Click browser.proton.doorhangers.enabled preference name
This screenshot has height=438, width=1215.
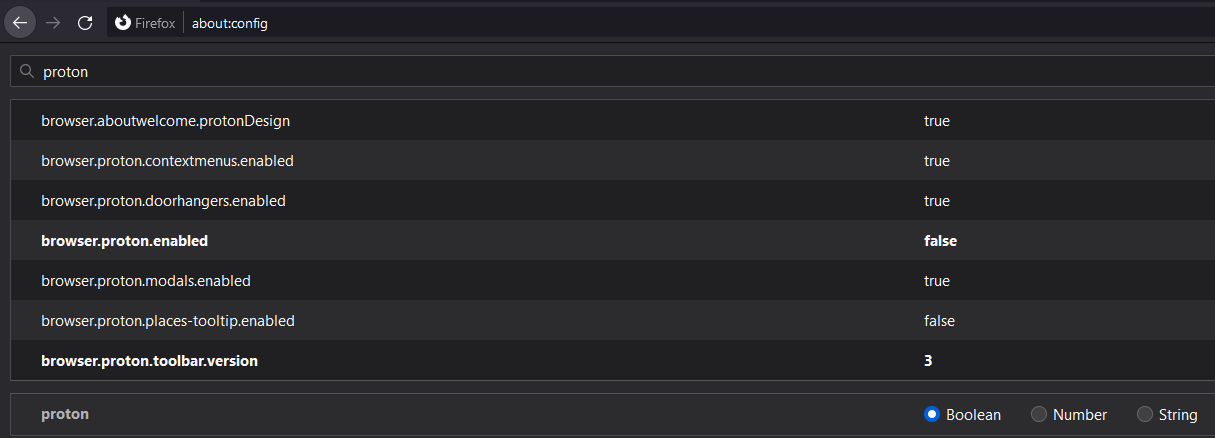click(x=163, y=201)
